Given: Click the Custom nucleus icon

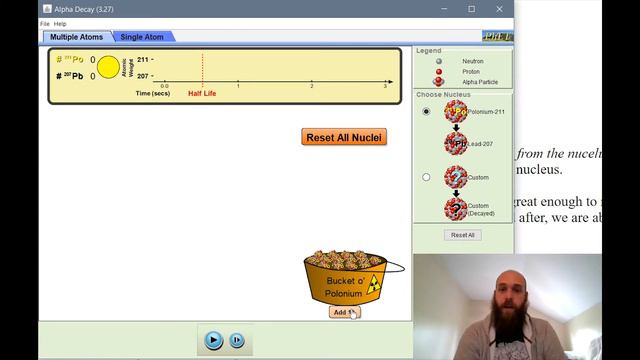Looking at the screenshot, I should click(456, 177).
